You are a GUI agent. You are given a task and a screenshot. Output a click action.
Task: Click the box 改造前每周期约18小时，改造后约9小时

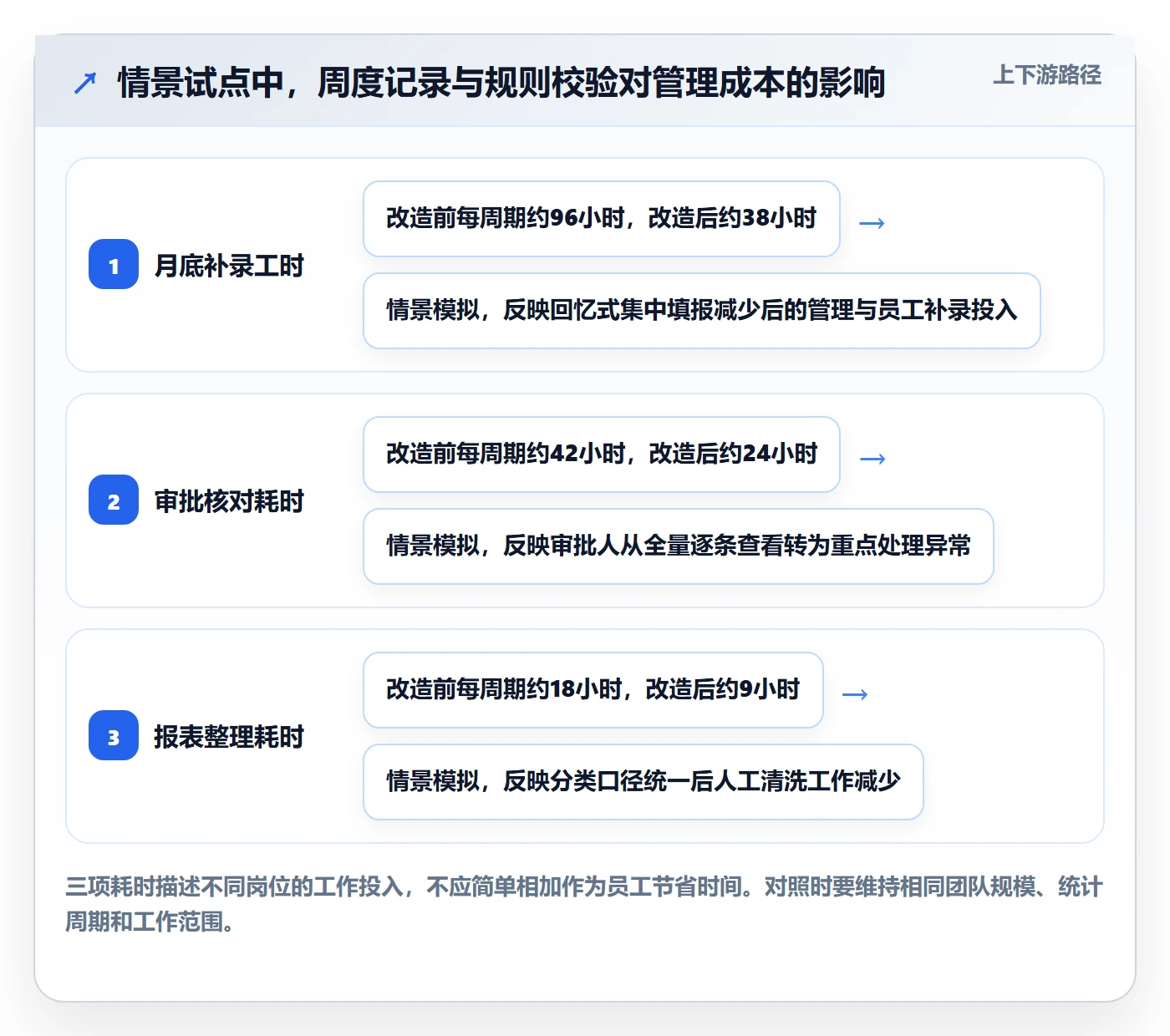click(x=593, y=690)
